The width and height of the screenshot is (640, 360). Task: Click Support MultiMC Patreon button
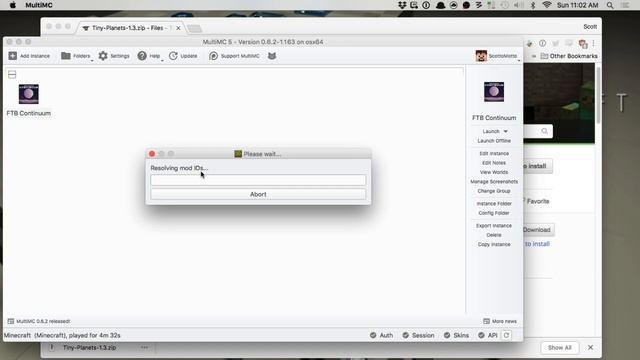pos(234,56)
